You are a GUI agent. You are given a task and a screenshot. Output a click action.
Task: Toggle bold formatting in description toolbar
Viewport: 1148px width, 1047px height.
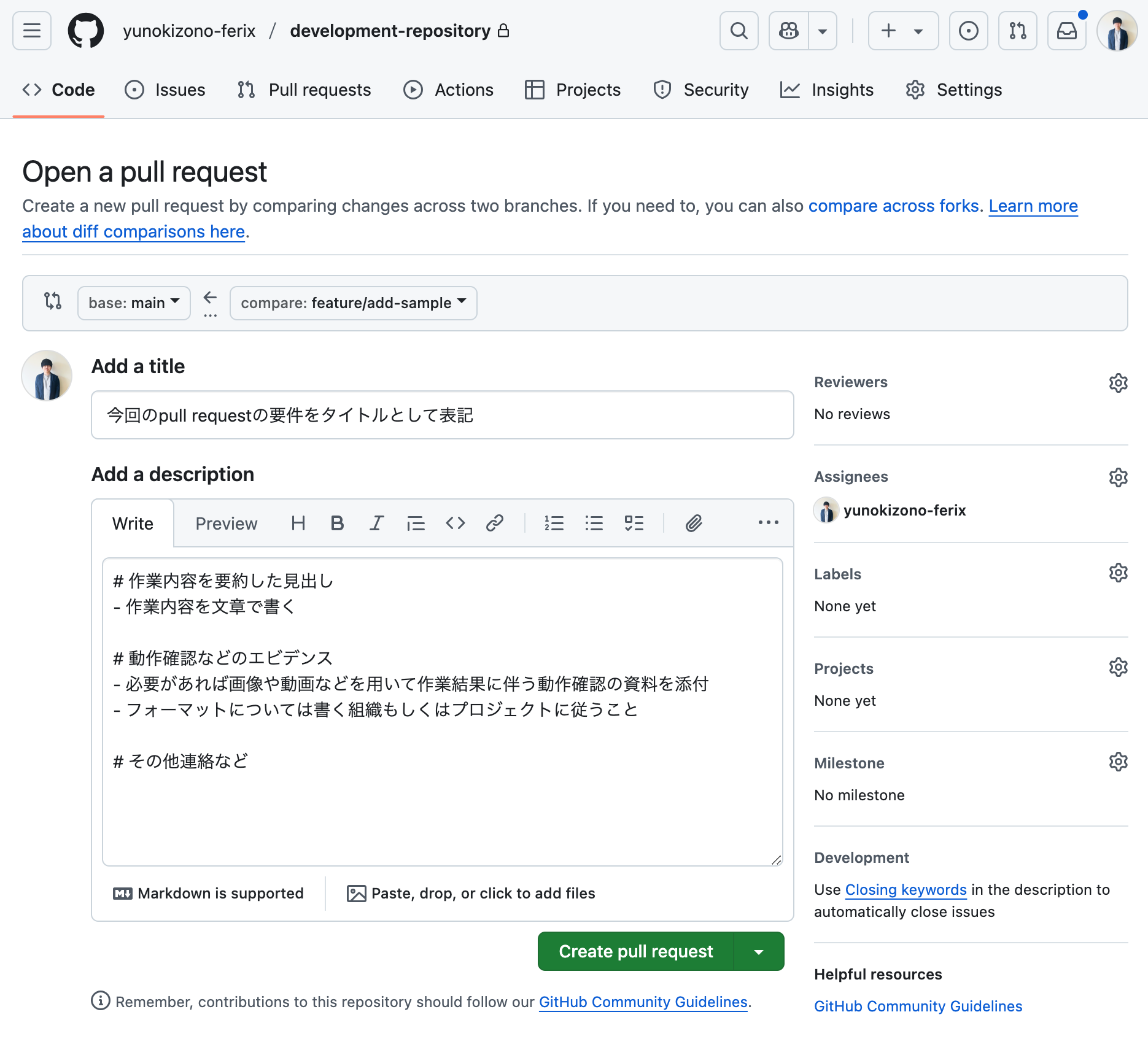337,523
